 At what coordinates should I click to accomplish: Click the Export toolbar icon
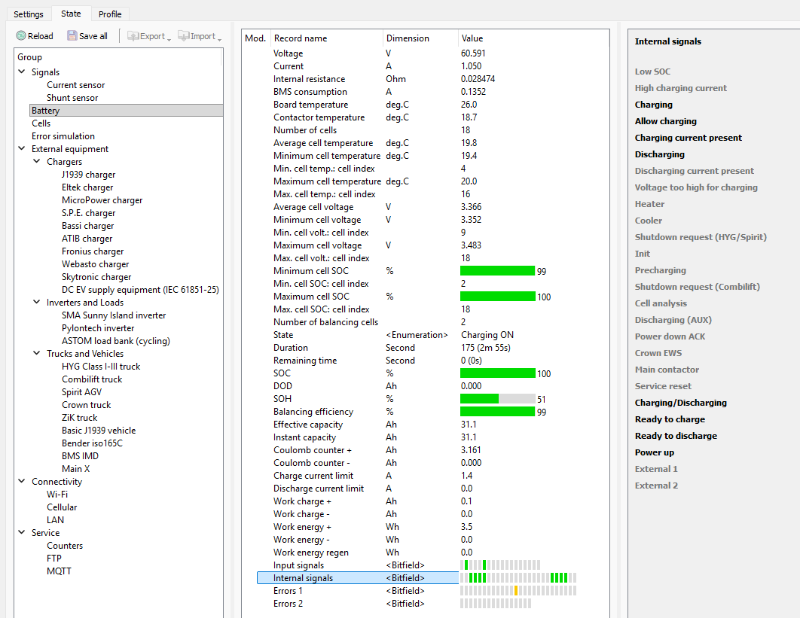pyautogui.click(x=133, y=36)
